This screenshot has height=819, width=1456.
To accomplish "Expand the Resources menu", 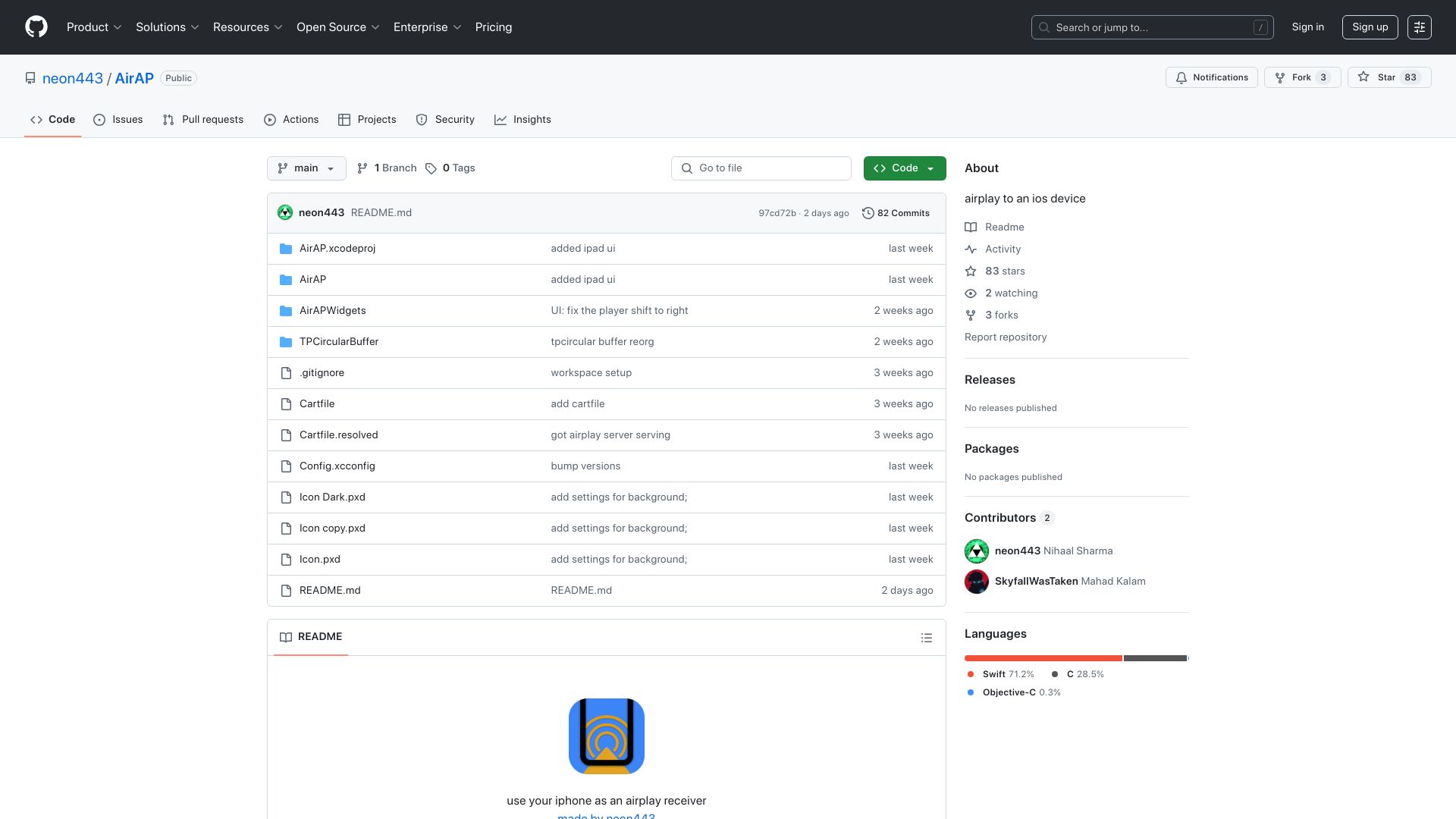I will click(248, 27).
